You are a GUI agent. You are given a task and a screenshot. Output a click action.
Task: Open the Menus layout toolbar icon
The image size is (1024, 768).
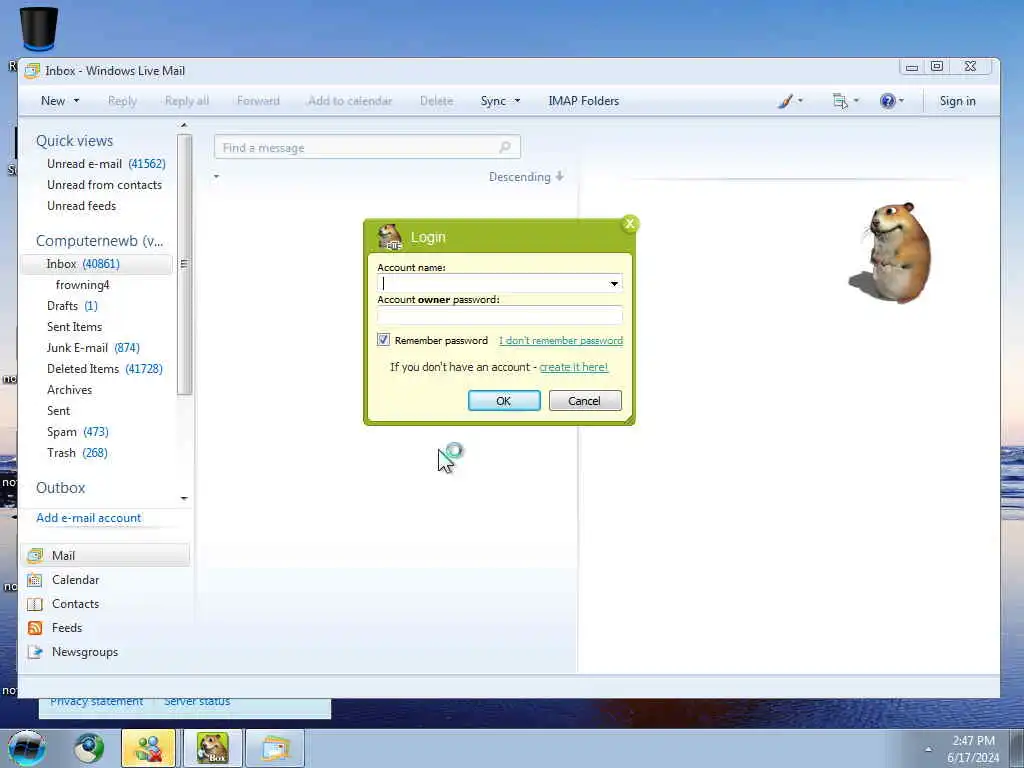(840, 101)
